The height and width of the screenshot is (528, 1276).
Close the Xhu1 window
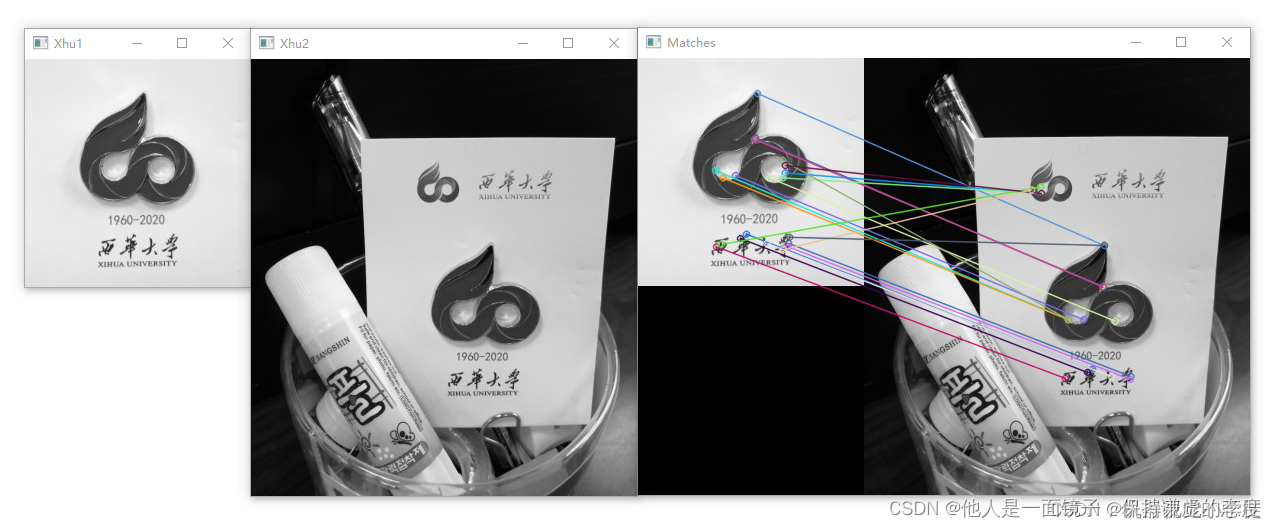(x=228, y=43)
